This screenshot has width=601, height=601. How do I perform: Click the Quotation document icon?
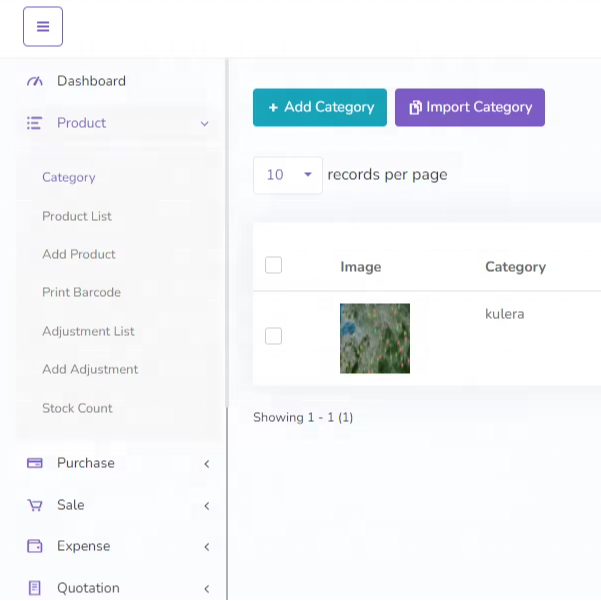point(35,588)
